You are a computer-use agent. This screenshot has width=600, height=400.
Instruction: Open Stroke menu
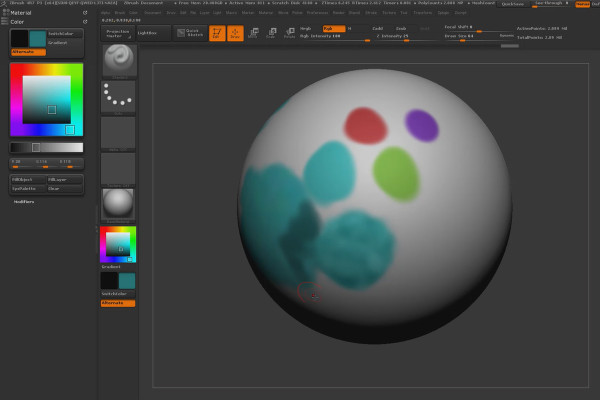click(371, 13)
